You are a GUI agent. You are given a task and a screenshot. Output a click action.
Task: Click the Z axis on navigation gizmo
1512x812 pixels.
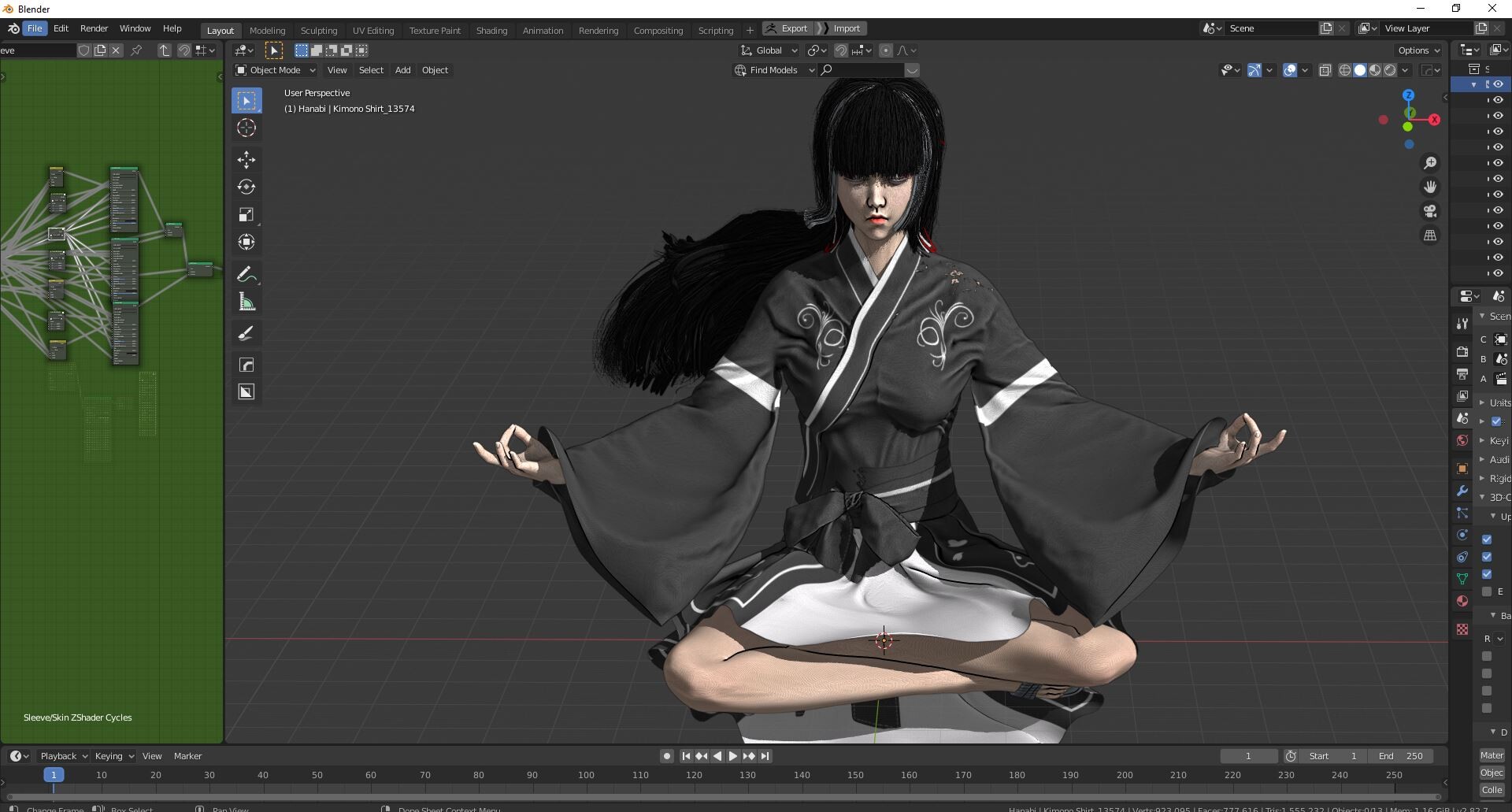pyautogui.click(x=1409, y=95)
